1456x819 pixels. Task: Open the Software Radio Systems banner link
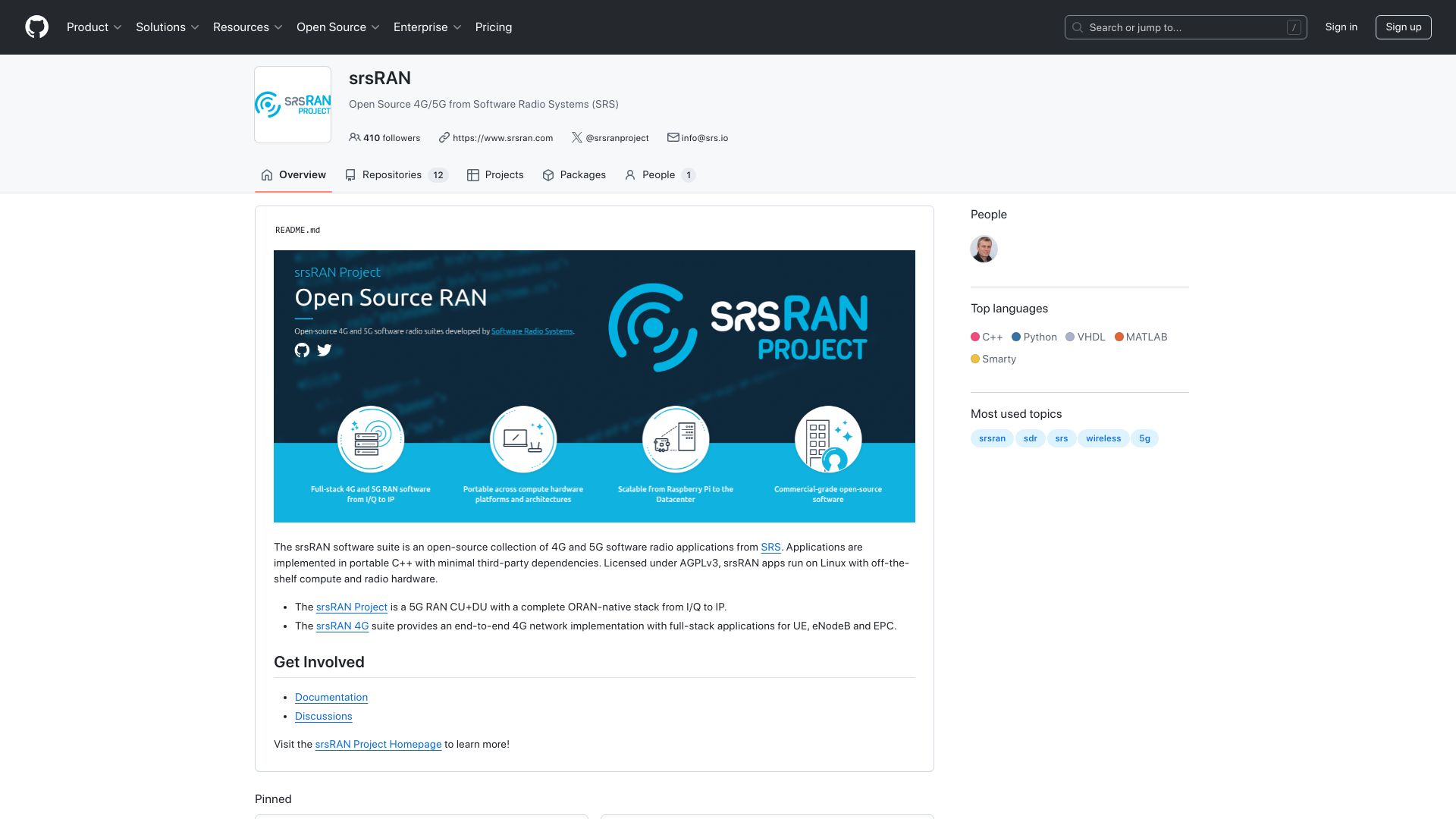point(532,331)
